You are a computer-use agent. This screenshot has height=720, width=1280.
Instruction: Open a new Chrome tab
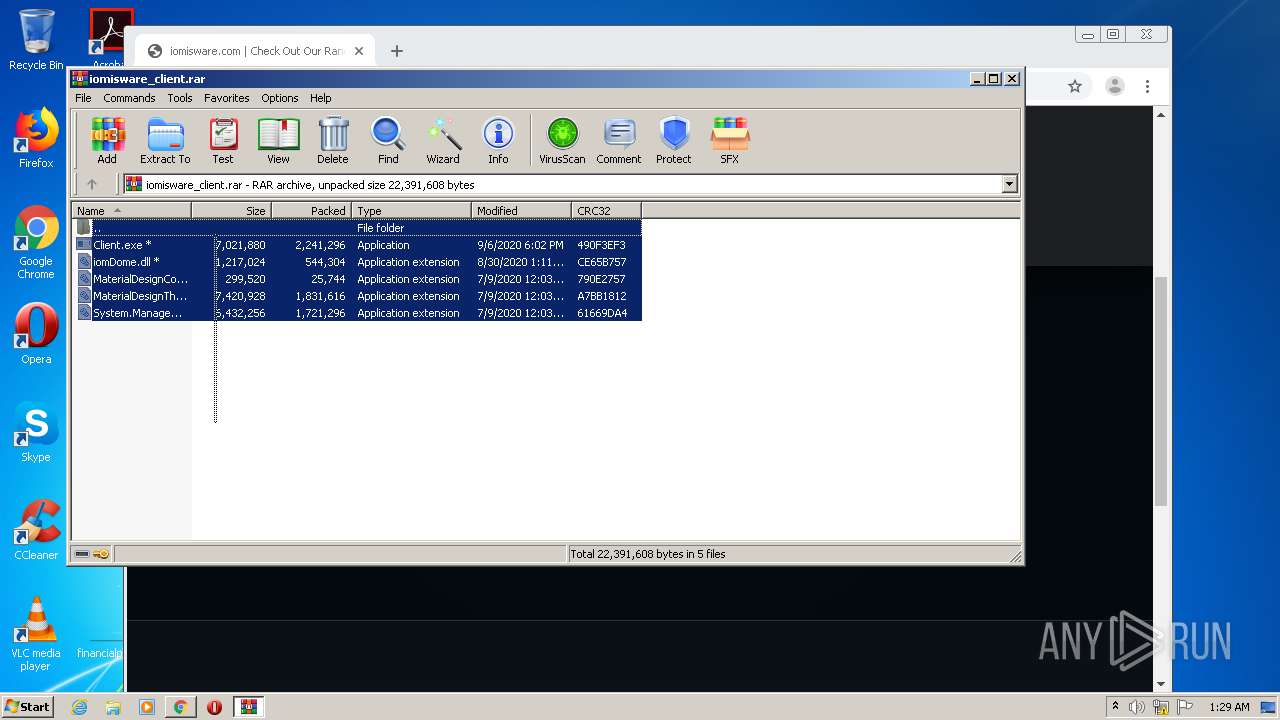pos(397,51)
